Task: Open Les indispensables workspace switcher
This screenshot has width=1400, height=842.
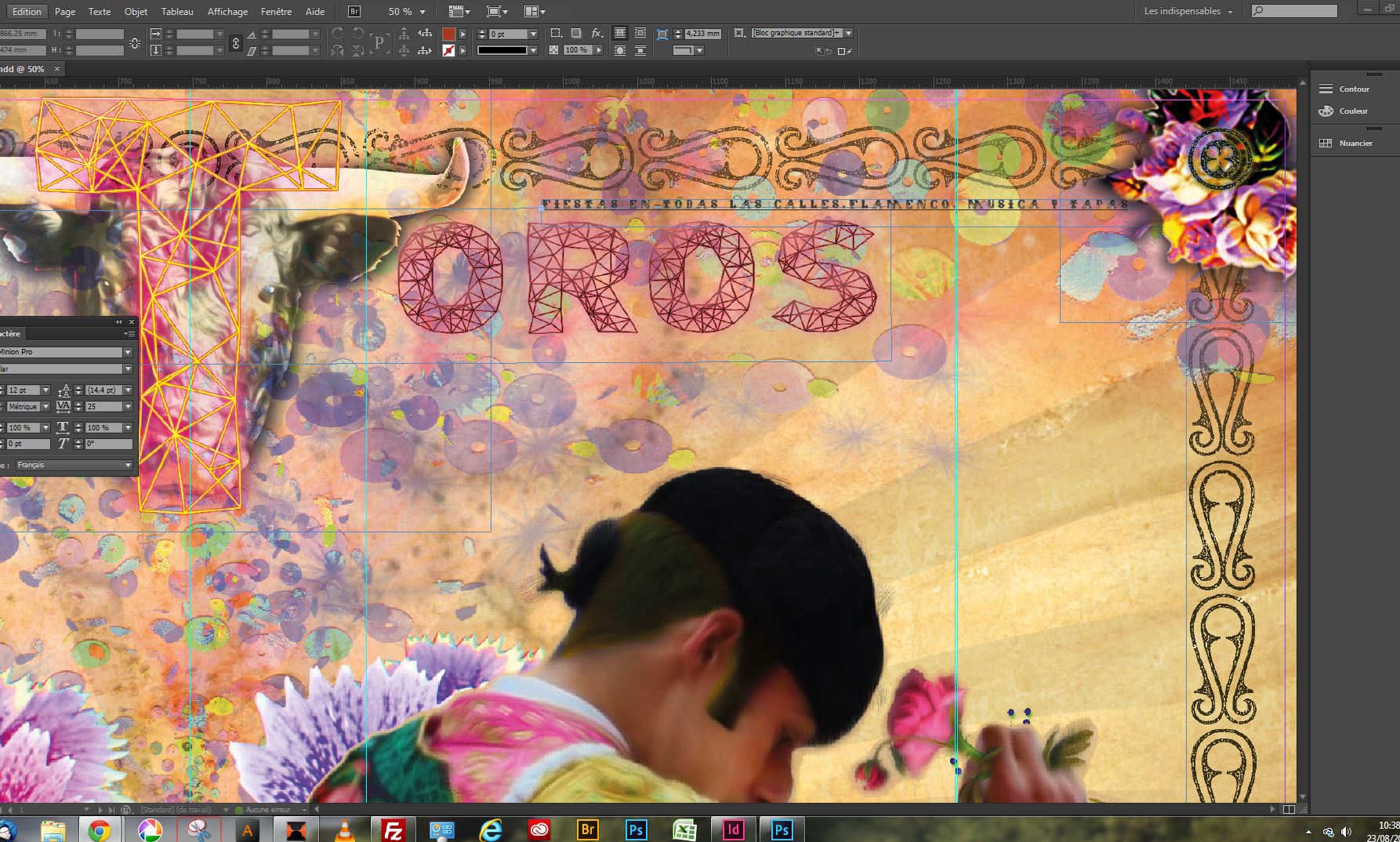Action: pyautogui.click(x=1188, y=11)
